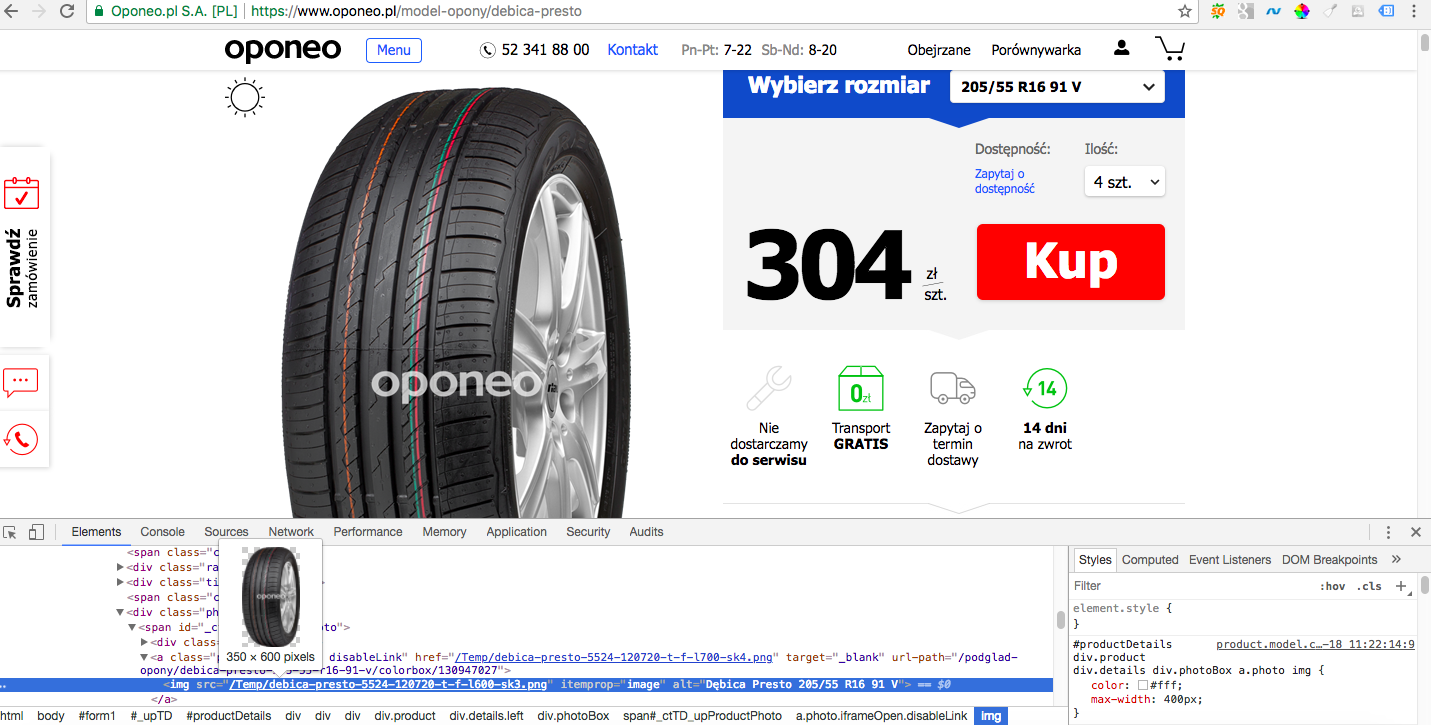The height and width of the screenshot is (725, 1431).
Task: Select div.photoBox in the breadcrumb bar
Action: (573, 716)
